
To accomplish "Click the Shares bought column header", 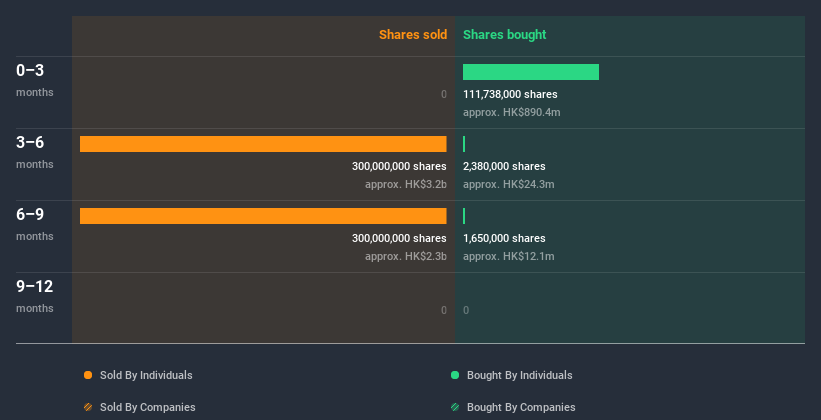I will pyautogui.click(x=505, y=35).
